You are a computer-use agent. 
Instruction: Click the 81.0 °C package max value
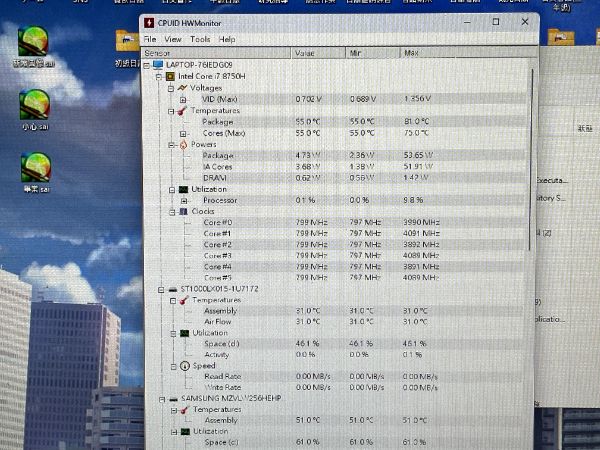416,122
